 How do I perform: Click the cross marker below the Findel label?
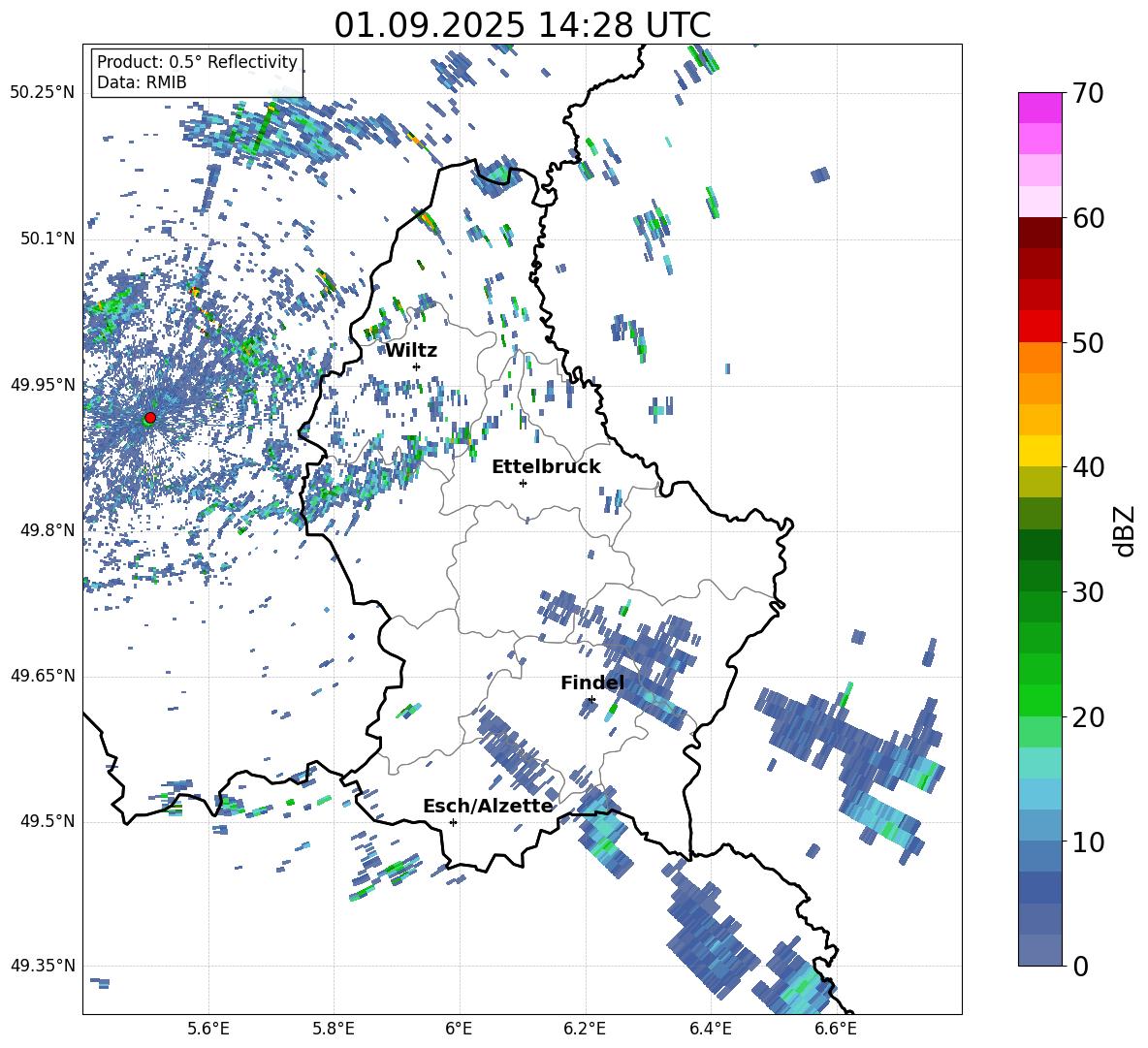point(591,700)
